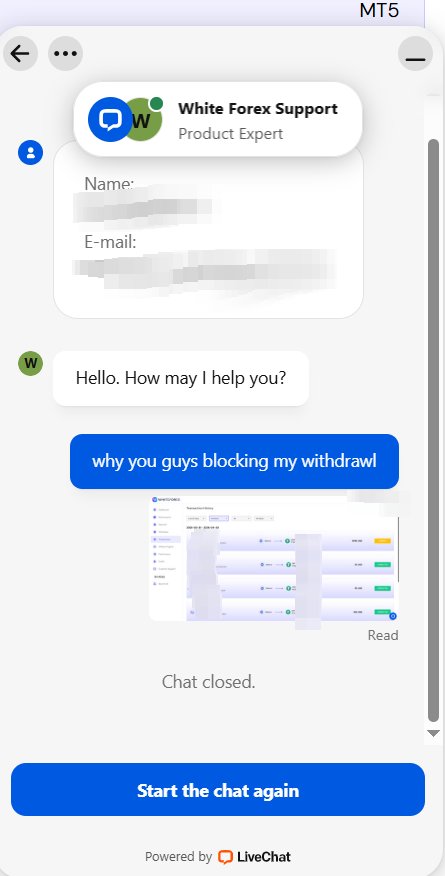Click 'Start the chat again' button
The width and height of the screenshot is (445, 876).
pos(218,790)
